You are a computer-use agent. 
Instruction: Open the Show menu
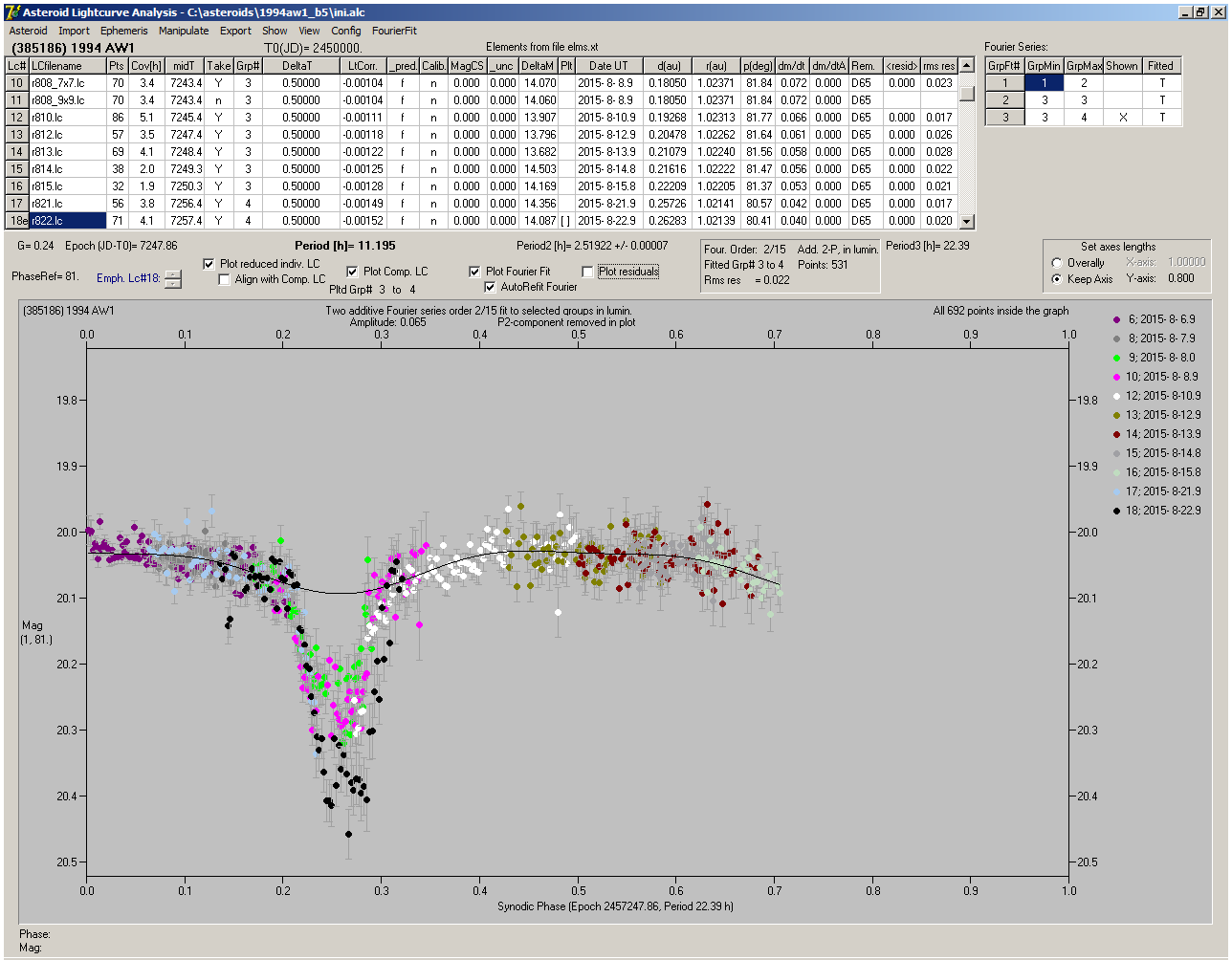(x=275, y=31)
